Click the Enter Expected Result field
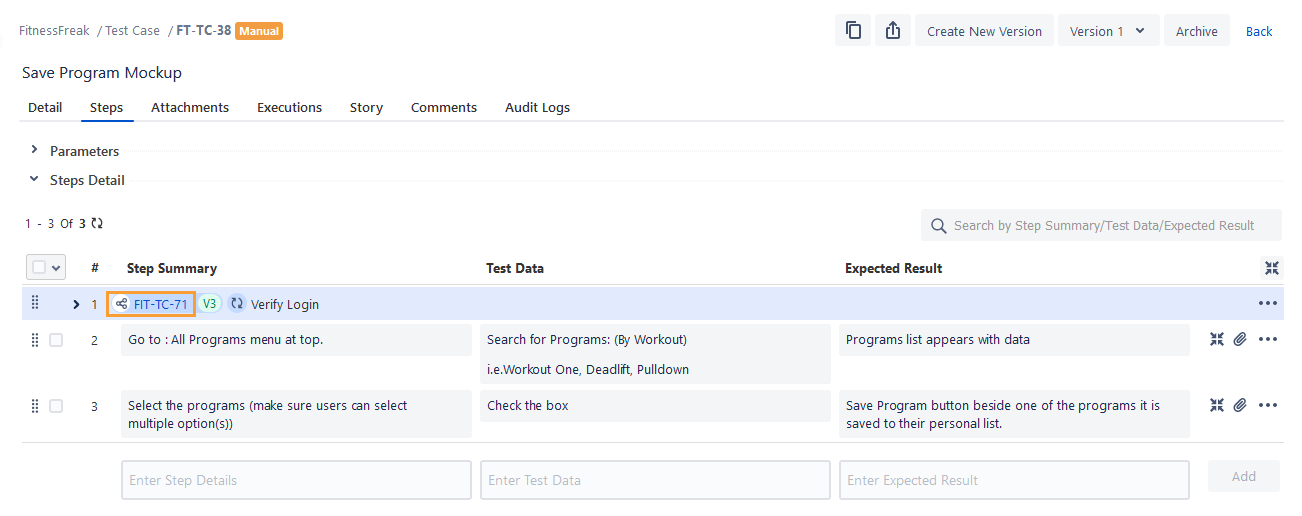The width and height of the screenshot is (1302, 516). click(1014, 480)
